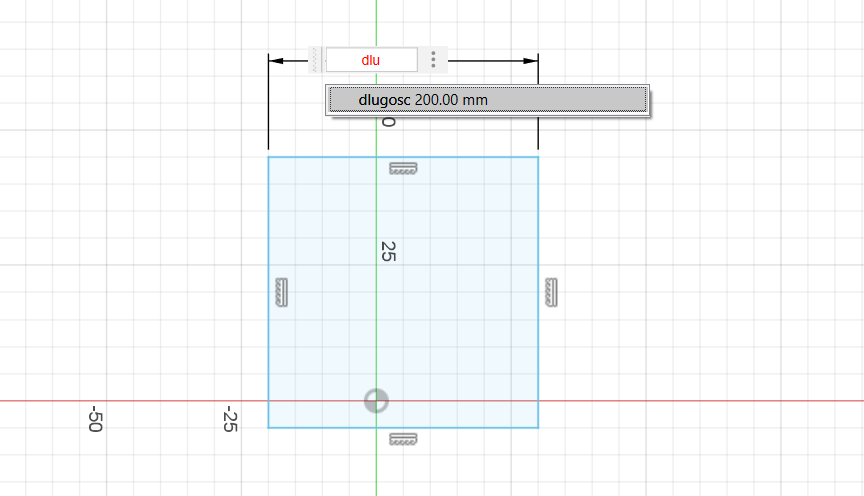Click the 25 dimension label inside rectangle
Screen dimensions: 864x496
388,251
